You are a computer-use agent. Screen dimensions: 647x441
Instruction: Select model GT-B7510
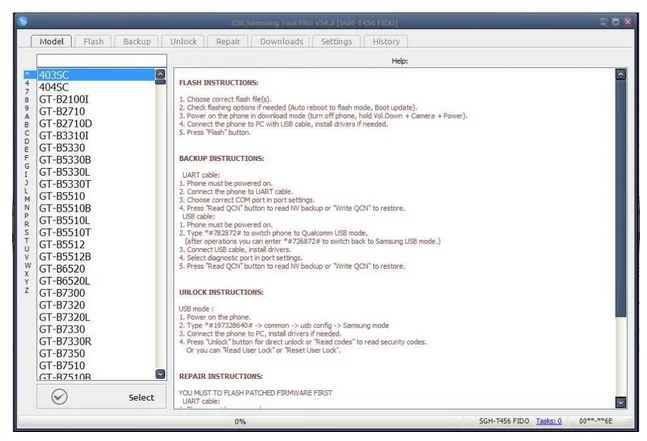tap(97, 366)
